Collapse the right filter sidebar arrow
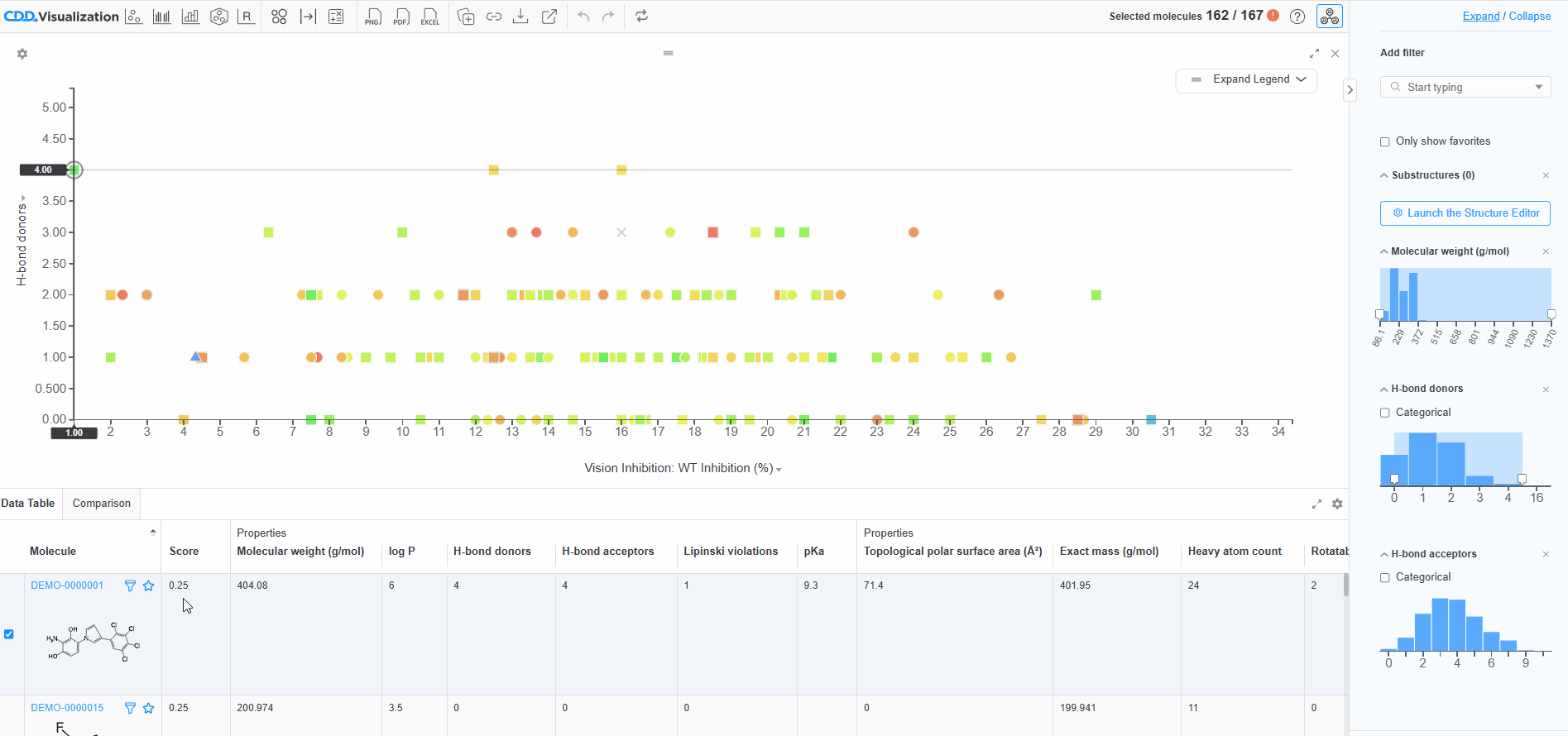 (x=1350, y=89)
